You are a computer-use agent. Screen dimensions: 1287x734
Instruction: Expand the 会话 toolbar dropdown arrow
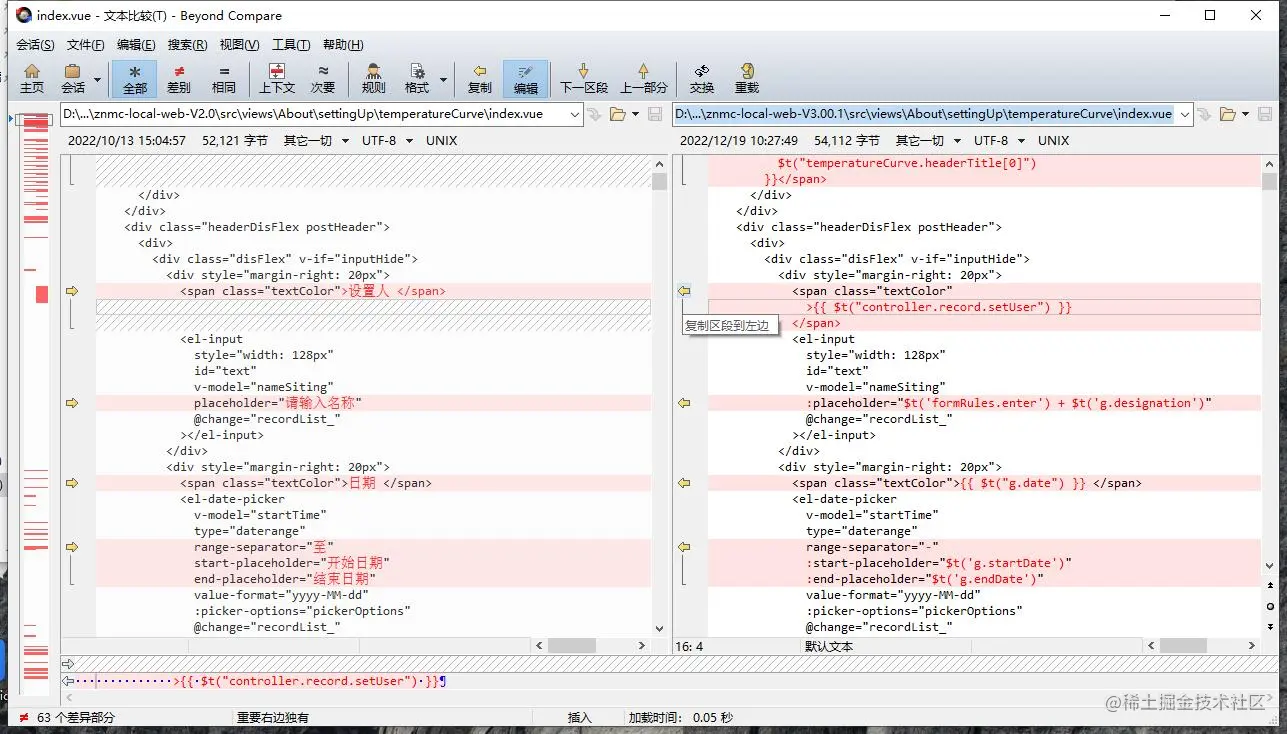[x=97, y=79]
